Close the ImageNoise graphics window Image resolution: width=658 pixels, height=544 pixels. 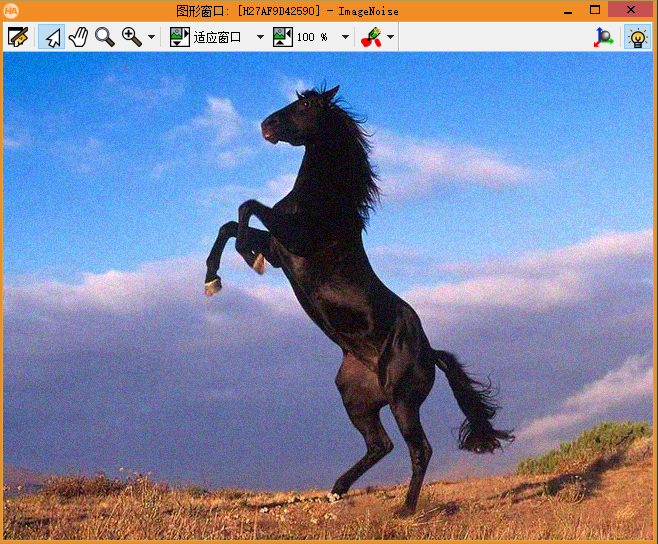[631, 9]
